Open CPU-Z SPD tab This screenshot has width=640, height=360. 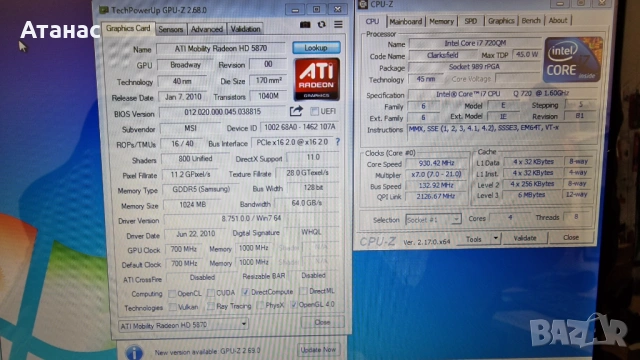point(471,20)
